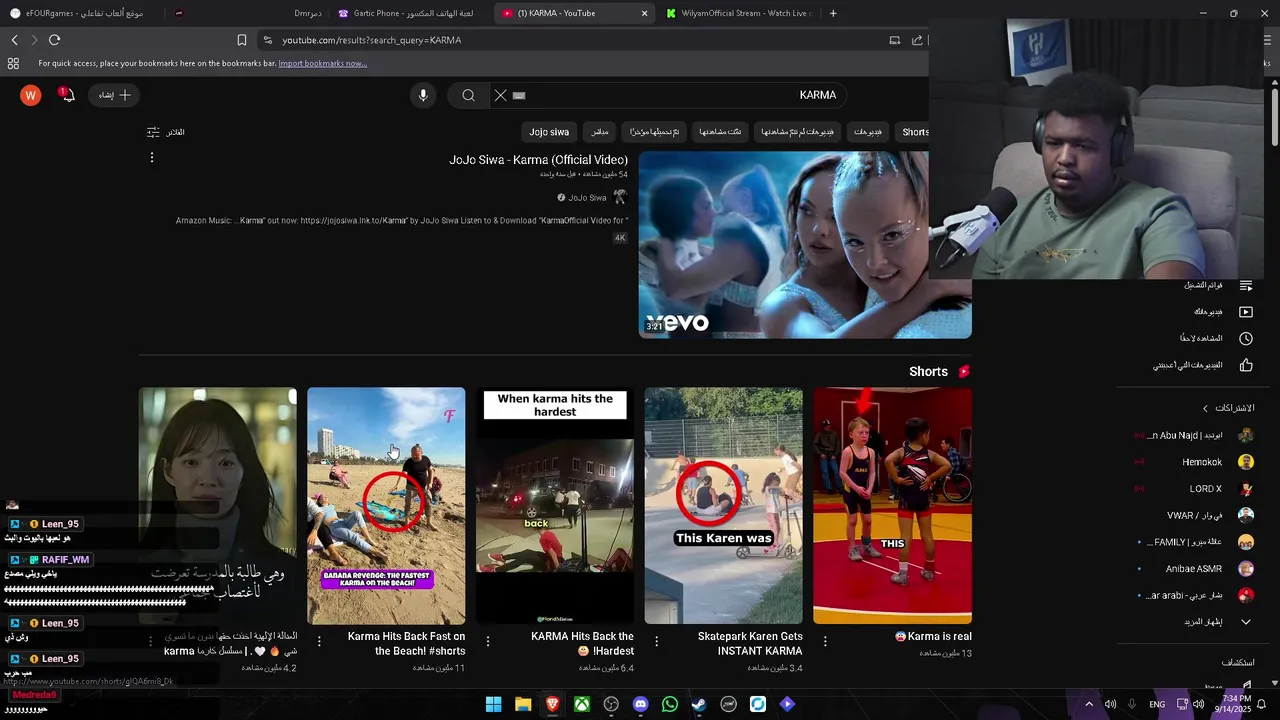Image resolution: width=1280 pixels, height=720 pixels.
Task: Click 'KARMA Hits Back the Hardest' title
Action: pyautogui.click(x=582, y=643)
